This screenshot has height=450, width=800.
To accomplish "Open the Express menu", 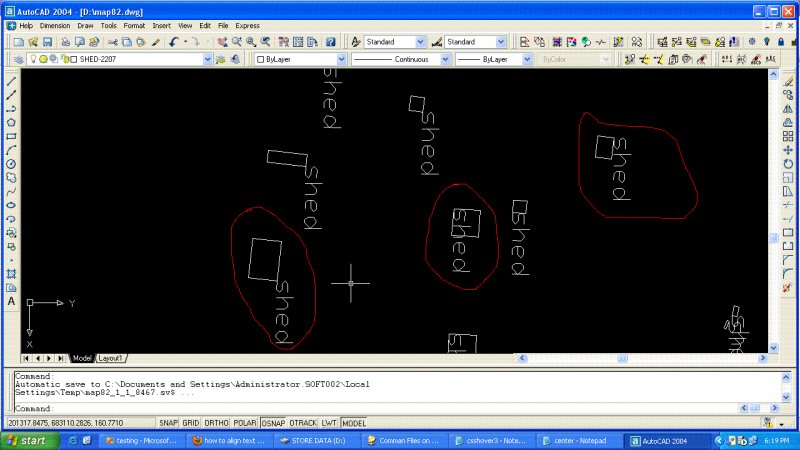I will 247,26.
